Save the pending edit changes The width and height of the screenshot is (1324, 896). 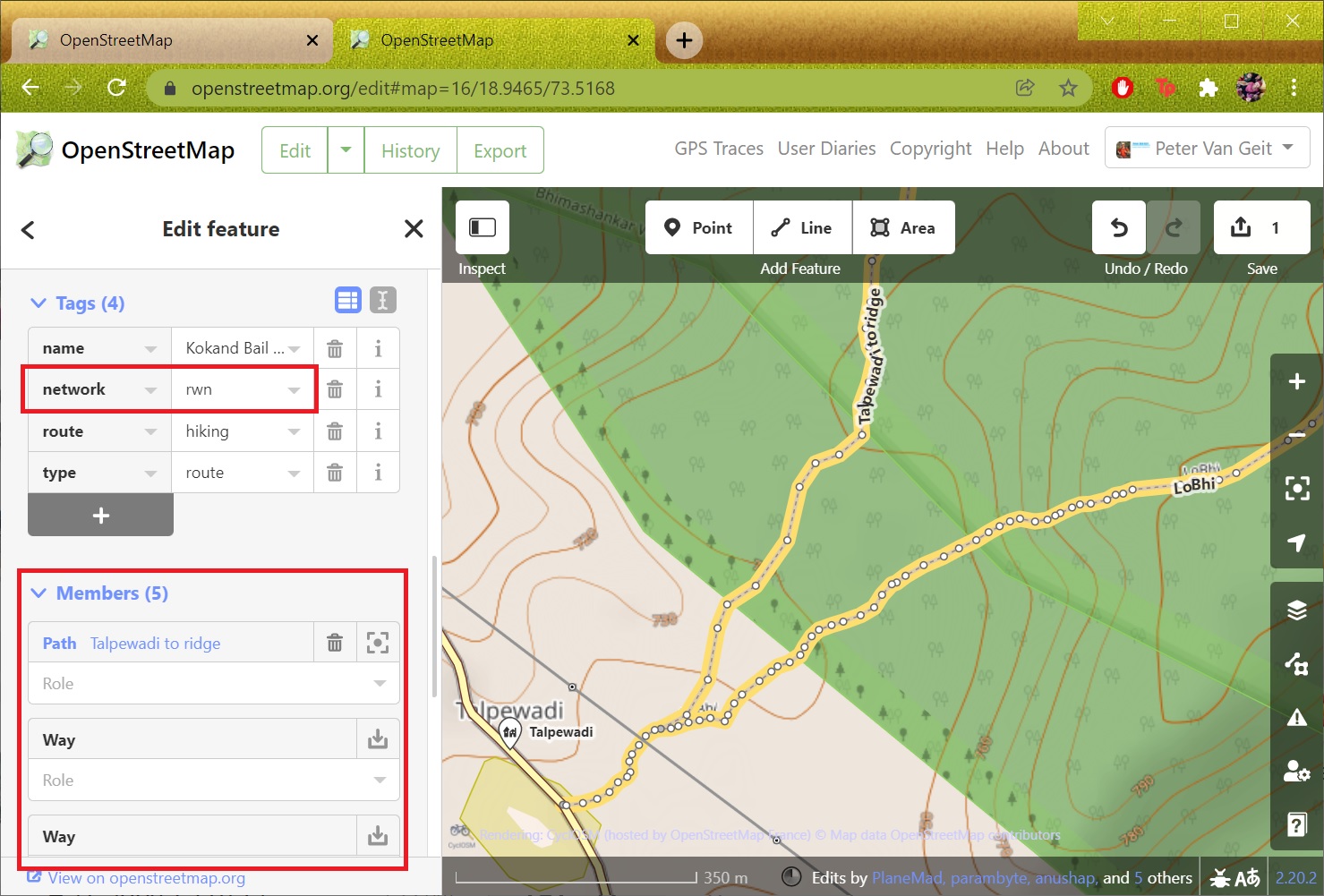tap(1262, 227)
